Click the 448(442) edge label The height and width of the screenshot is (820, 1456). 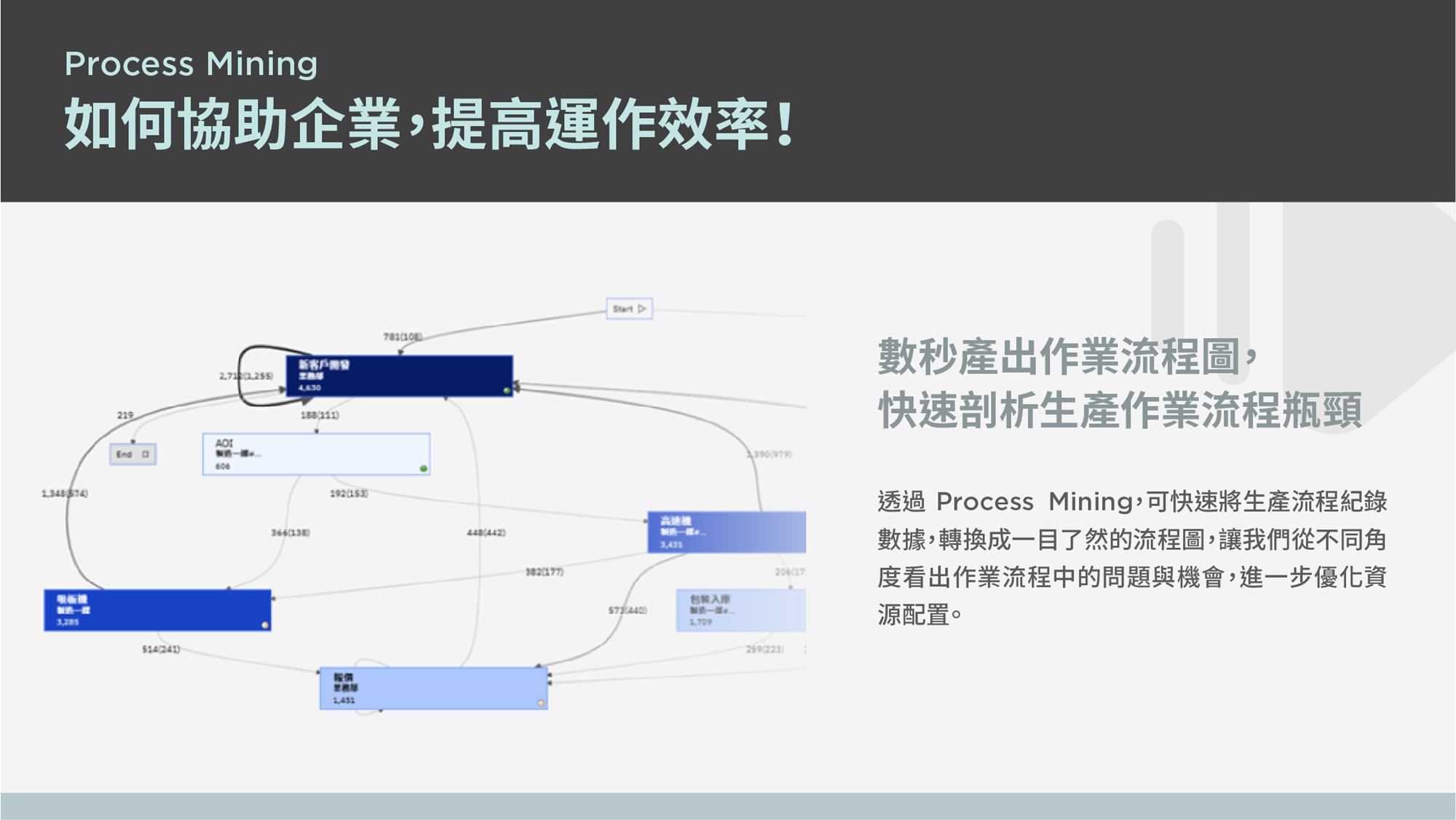click(486, 533)
